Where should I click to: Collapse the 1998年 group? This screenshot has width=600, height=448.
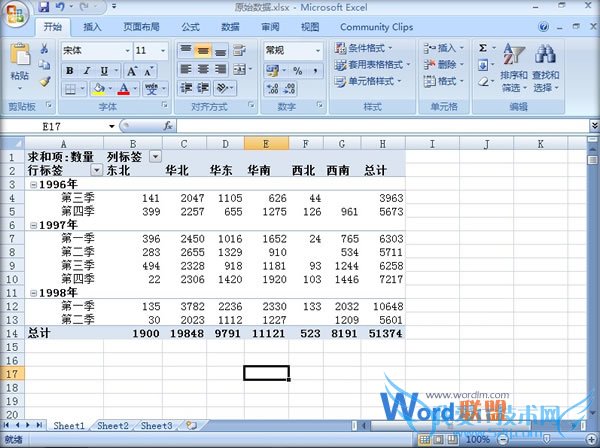click(x=34, y=293)
